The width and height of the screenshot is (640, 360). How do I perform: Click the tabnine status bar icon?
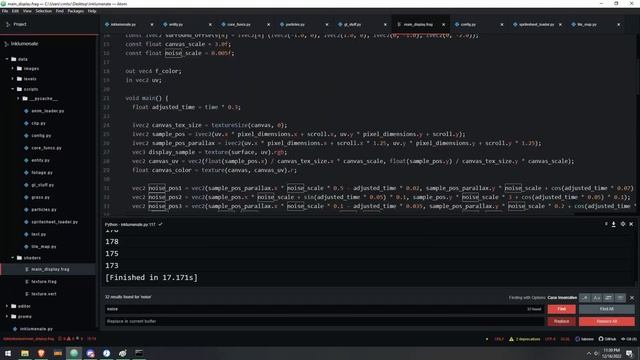pos(584,339)
